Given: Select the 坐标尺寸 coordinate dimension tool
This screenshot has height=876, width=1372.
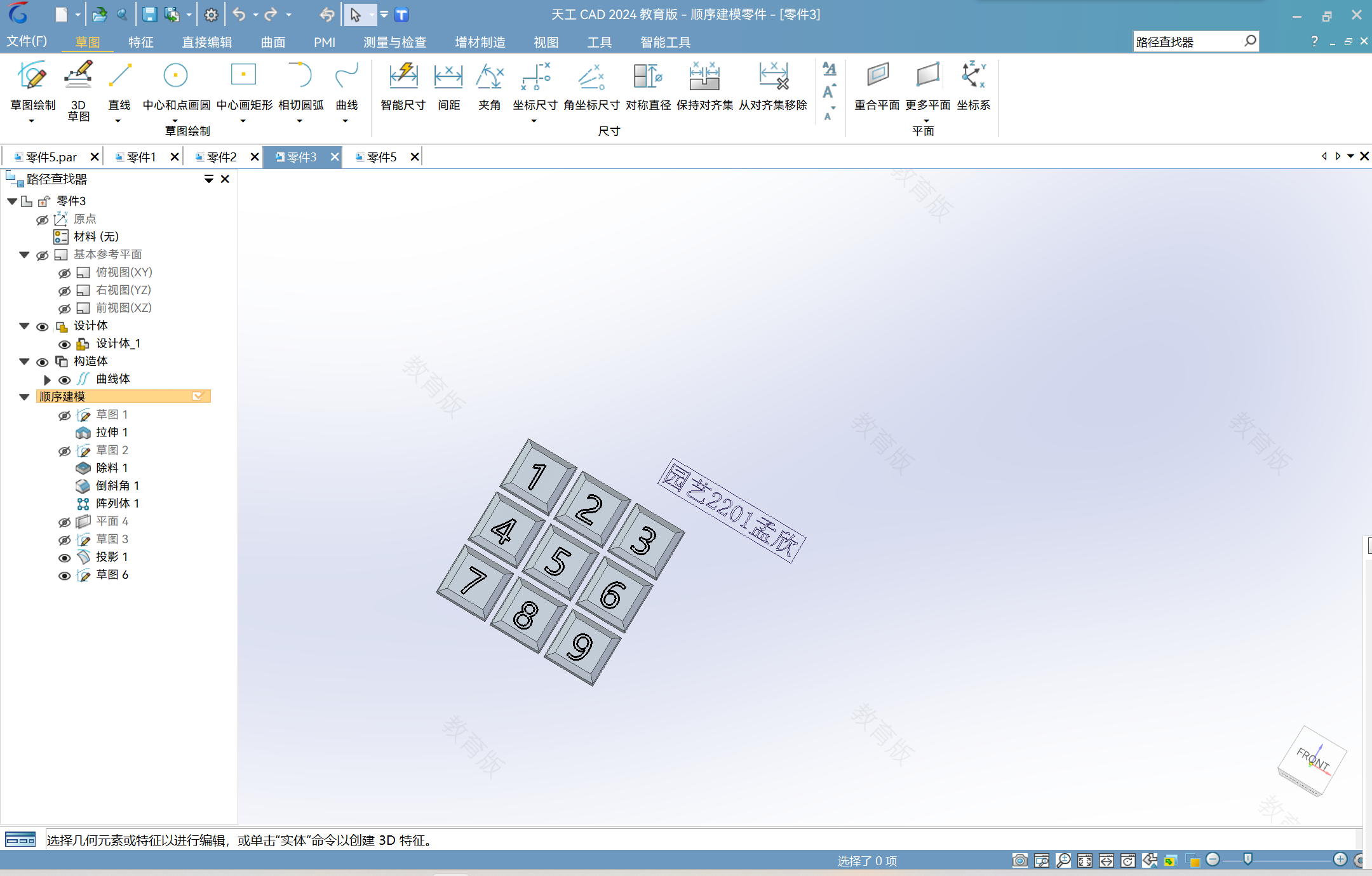Looking at the screenshot, I should pyautogui.click(x=535, y=86).
